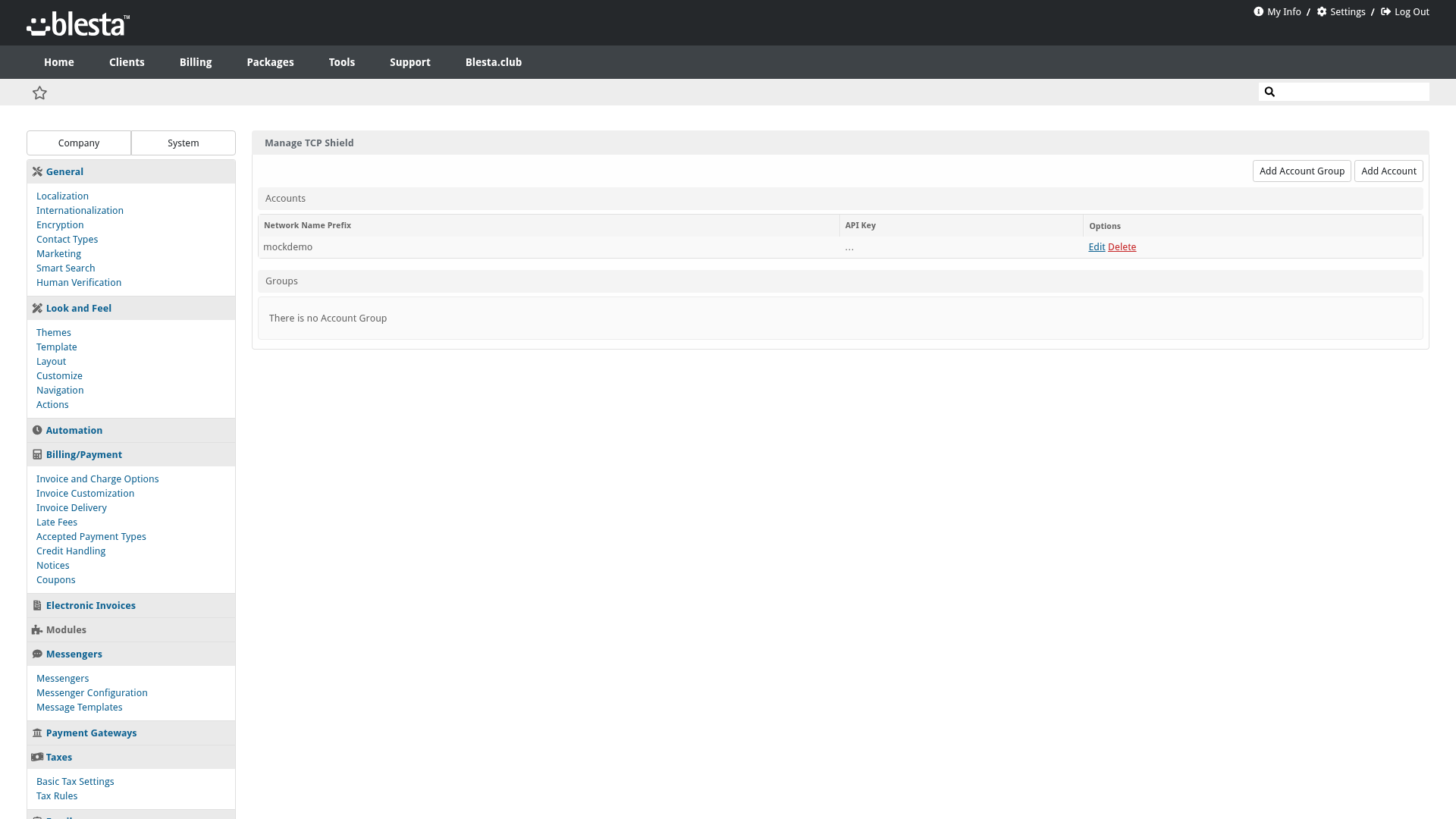The image size is (1456, 819).
Task: Open the Home menu
Action: [59, 62]
